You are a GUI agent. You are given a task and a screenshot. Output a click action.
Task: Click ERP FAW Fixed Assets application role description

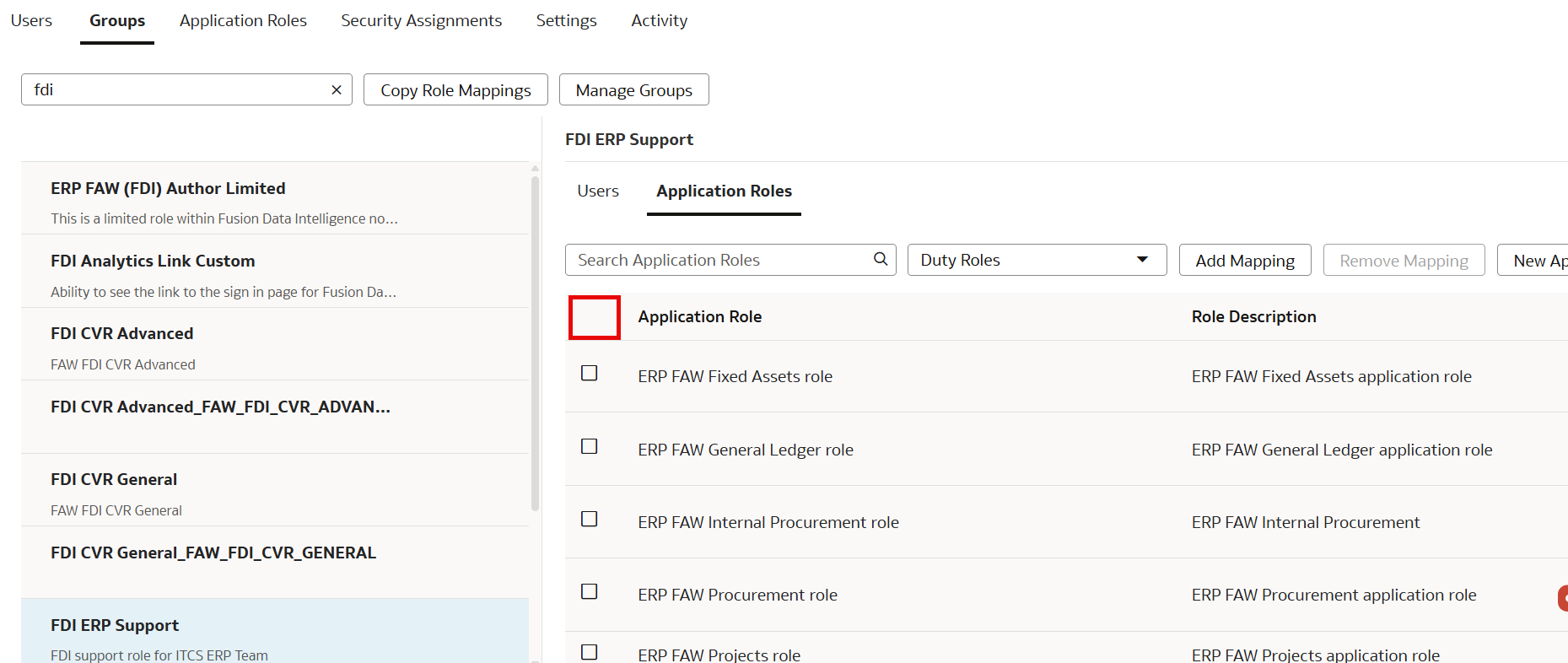pyautogui.click(x=1331, y=376)
